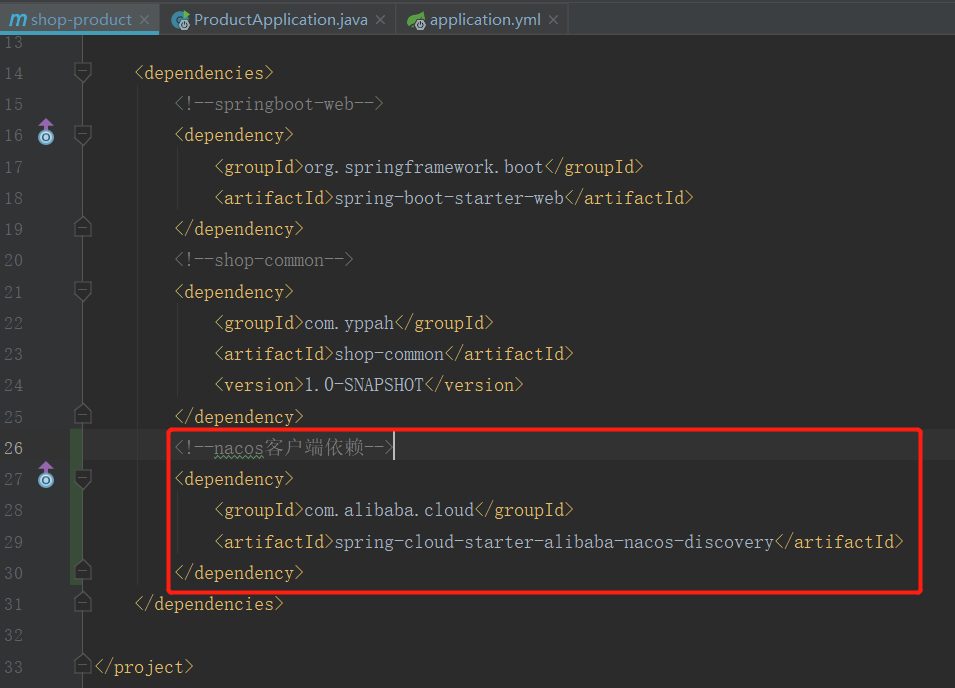This screenshot has width=955, height=688.
Task: Switch to the application.yml tab
Action: pos(482,19)
